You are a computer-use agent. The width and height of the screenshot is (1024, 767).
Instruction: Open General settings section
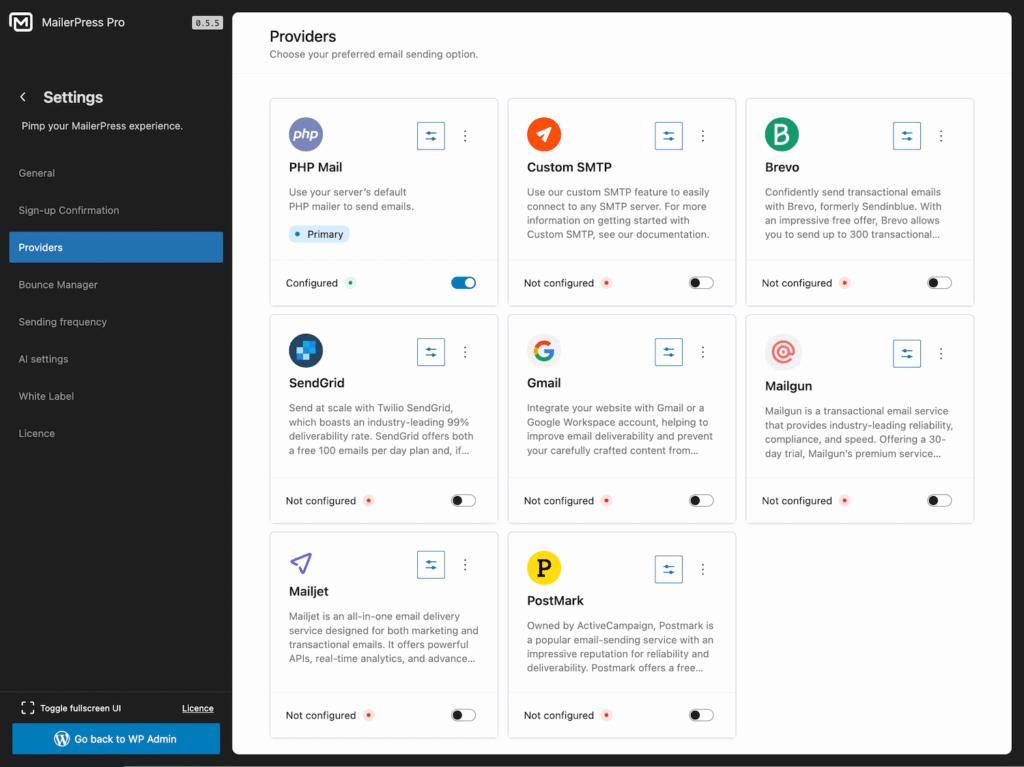click(116, 173)
